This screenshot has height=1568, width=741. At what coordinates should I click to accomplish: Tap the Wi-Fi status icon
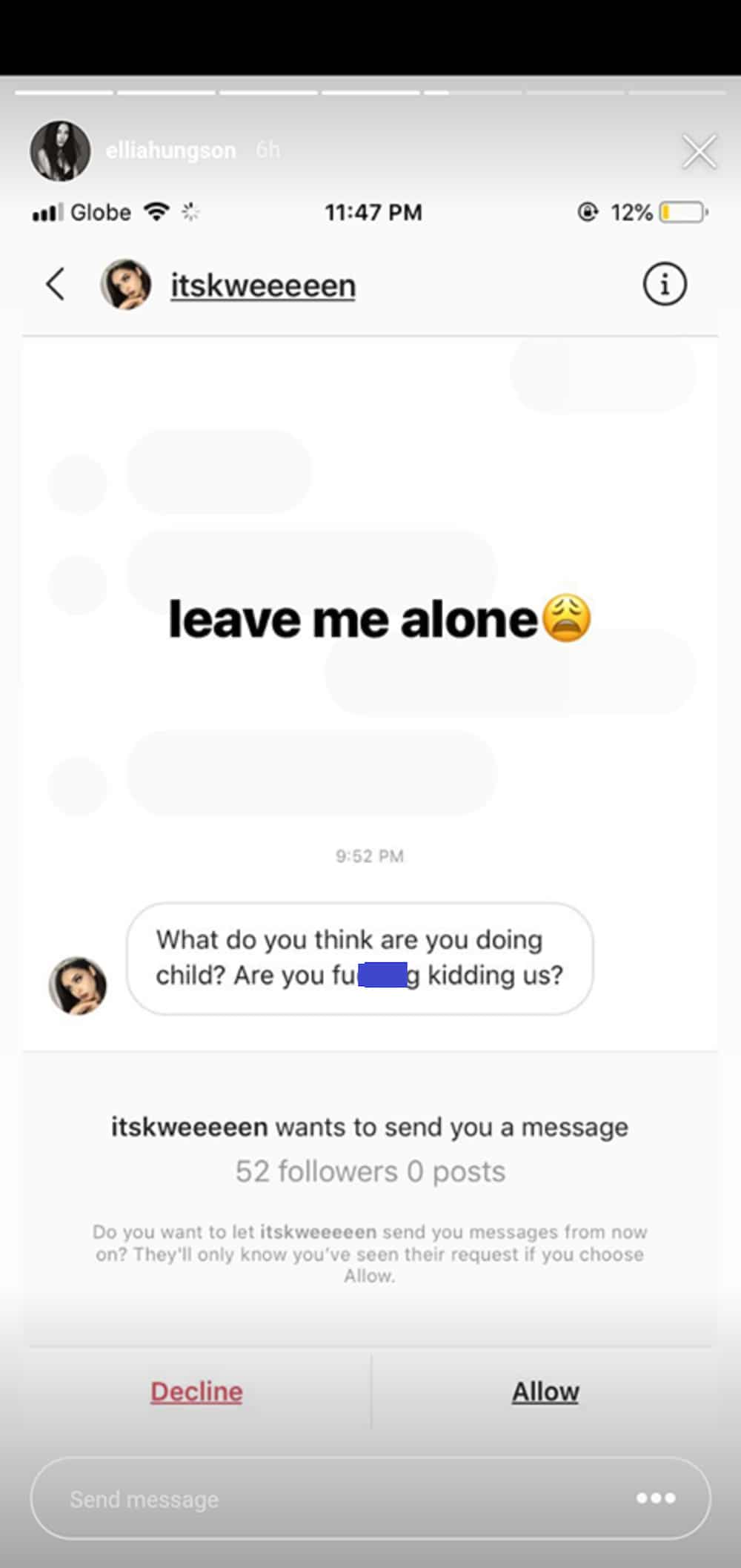(x=156, y=212)
